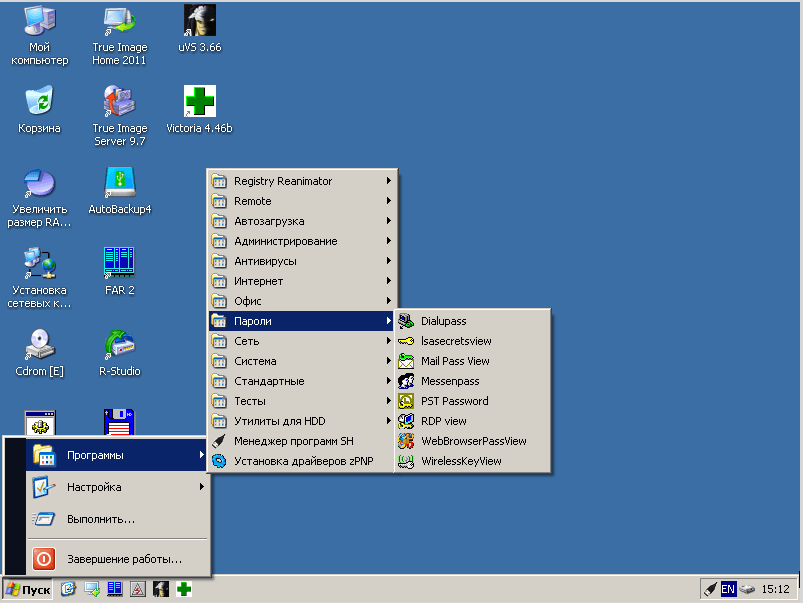Start Mail Pass View utility
Viewport: 803px width, 603px height.
click(473, 361)
